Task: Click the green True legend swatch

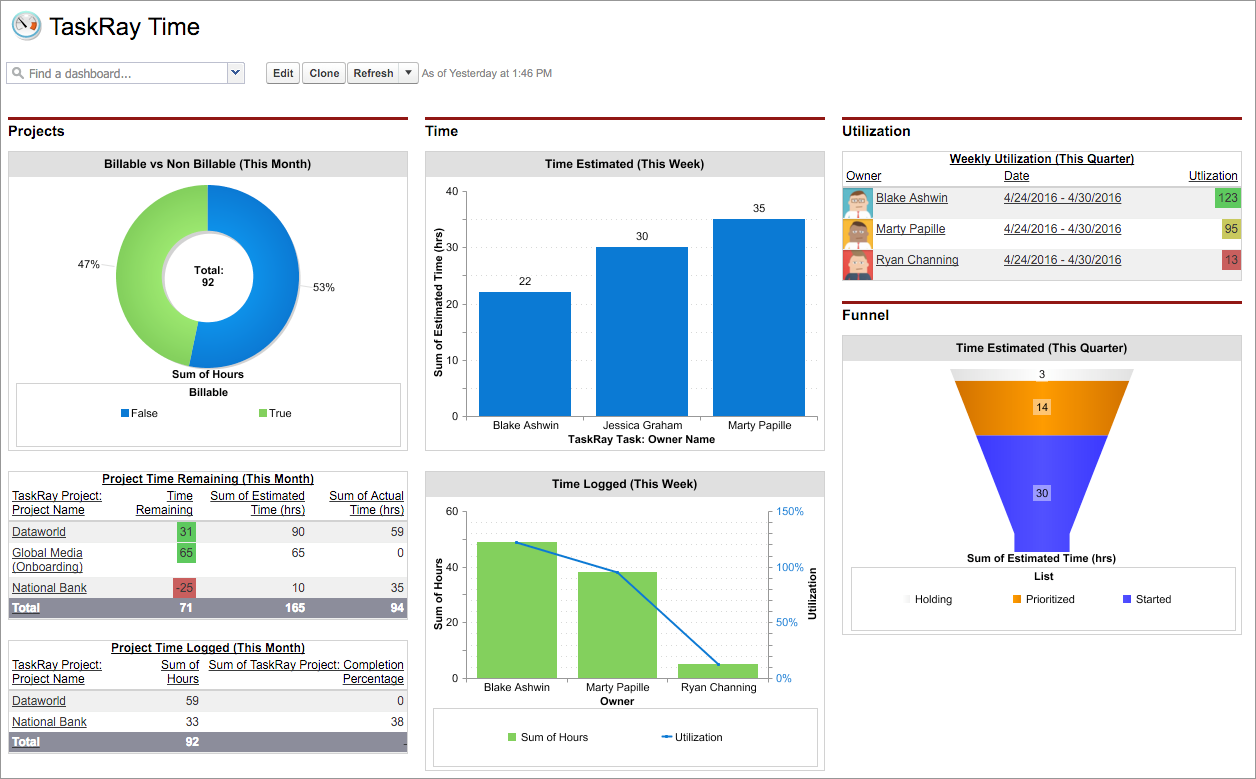Action: (263, 413)
